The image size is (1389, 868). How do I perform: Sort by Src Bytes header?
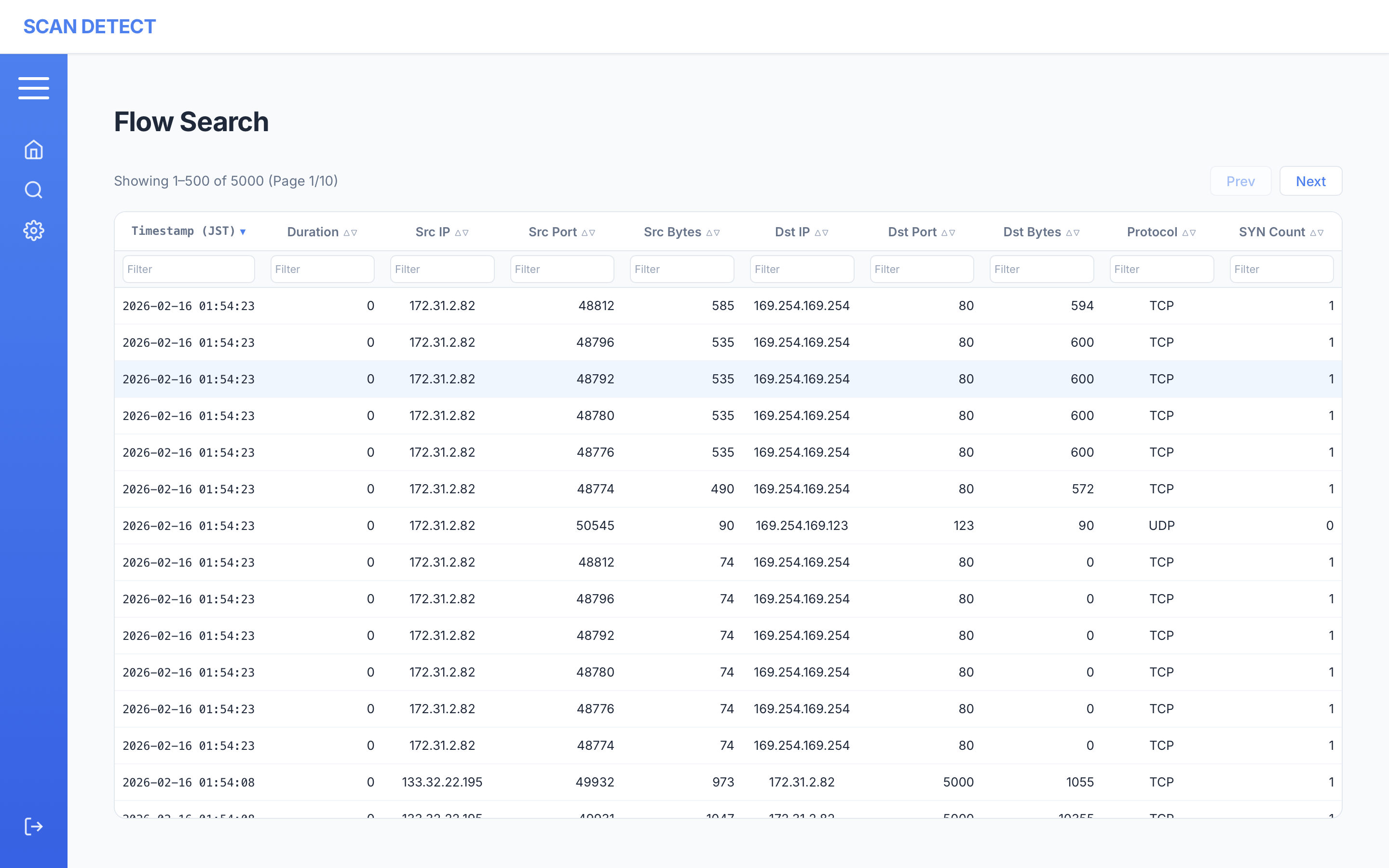click(681, 232)
